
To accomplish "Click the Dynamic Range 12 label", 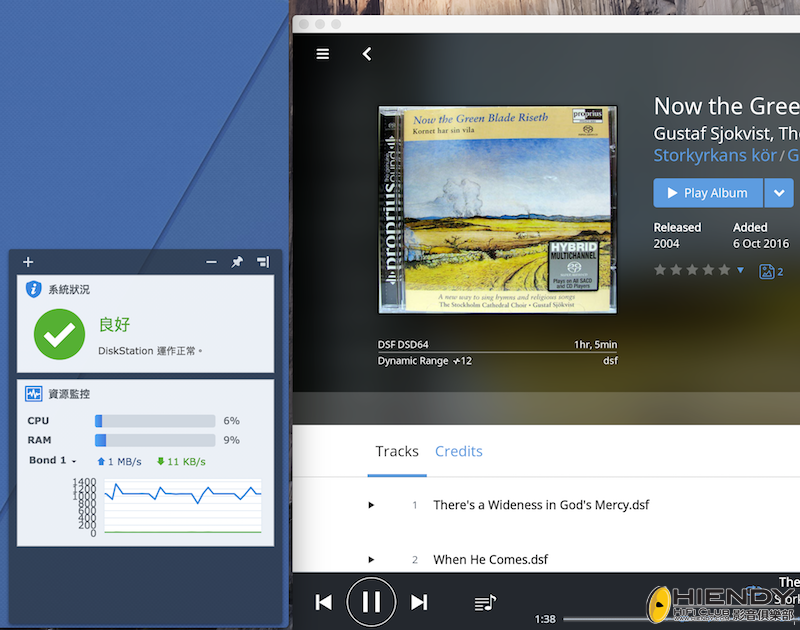I will coord(424,361).
